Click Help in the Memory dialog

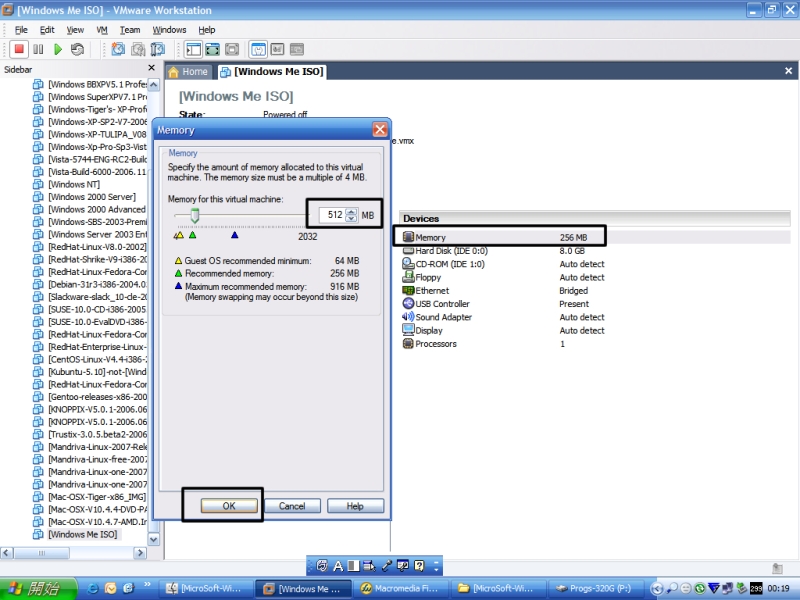tap(355, 506)
